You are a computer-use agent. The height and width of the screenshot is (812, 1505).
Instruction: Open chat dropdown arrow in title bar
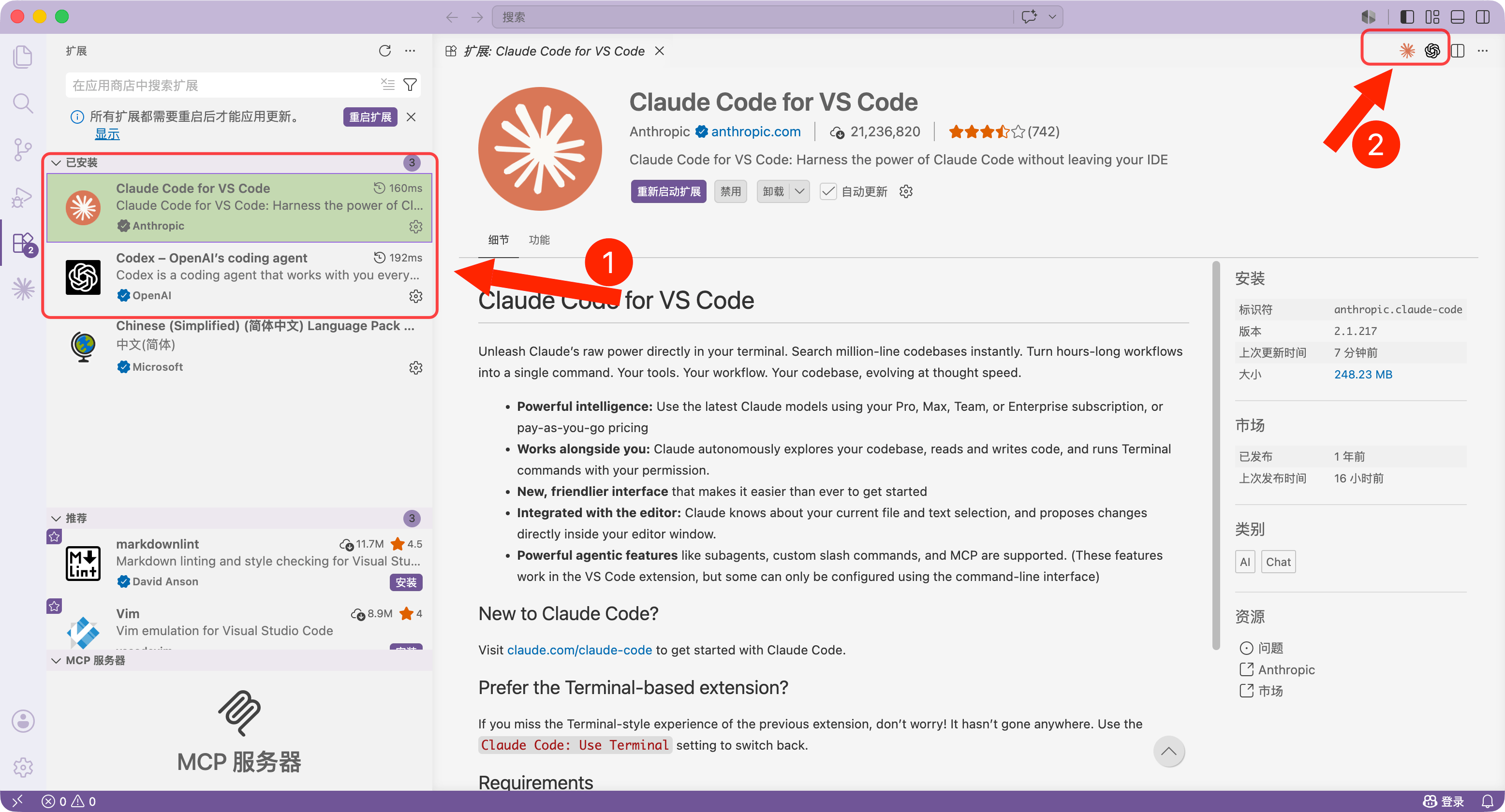tap(1052, 16)
